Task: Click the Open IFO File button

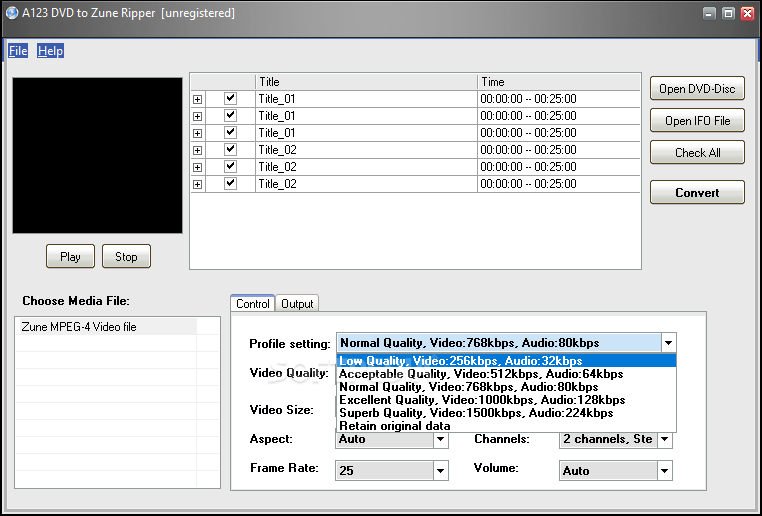Action: click(x=697, y=120)
